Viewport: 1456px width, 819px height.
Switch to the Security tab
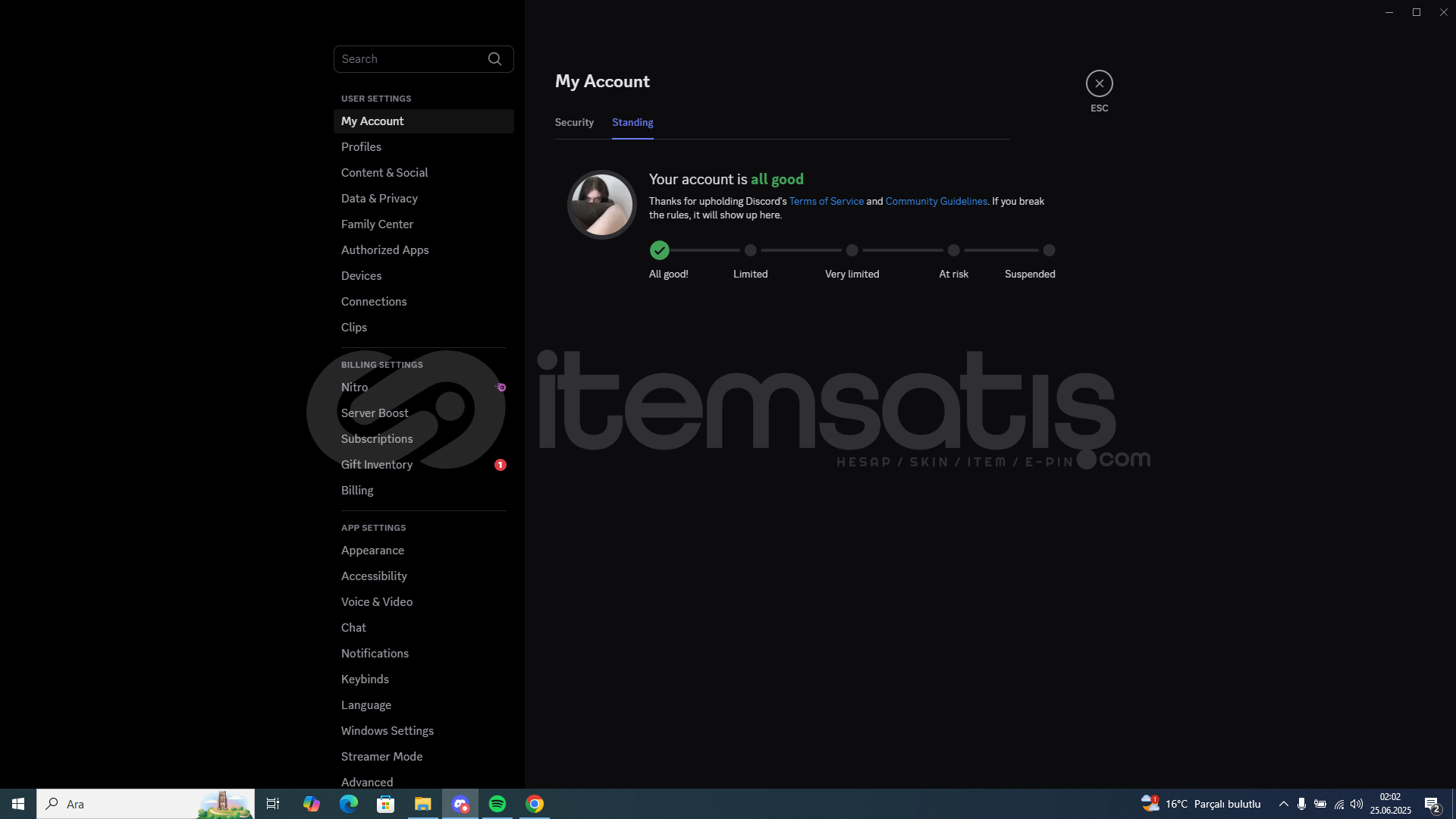(x=574, y=122)
